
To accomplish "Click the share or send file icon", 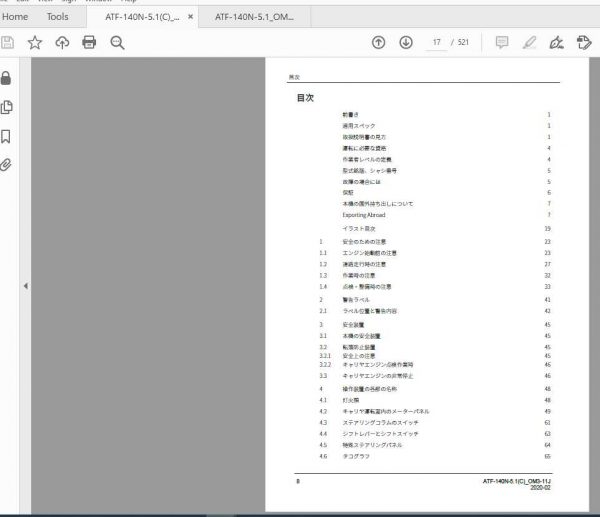I will tap(584, 42).
